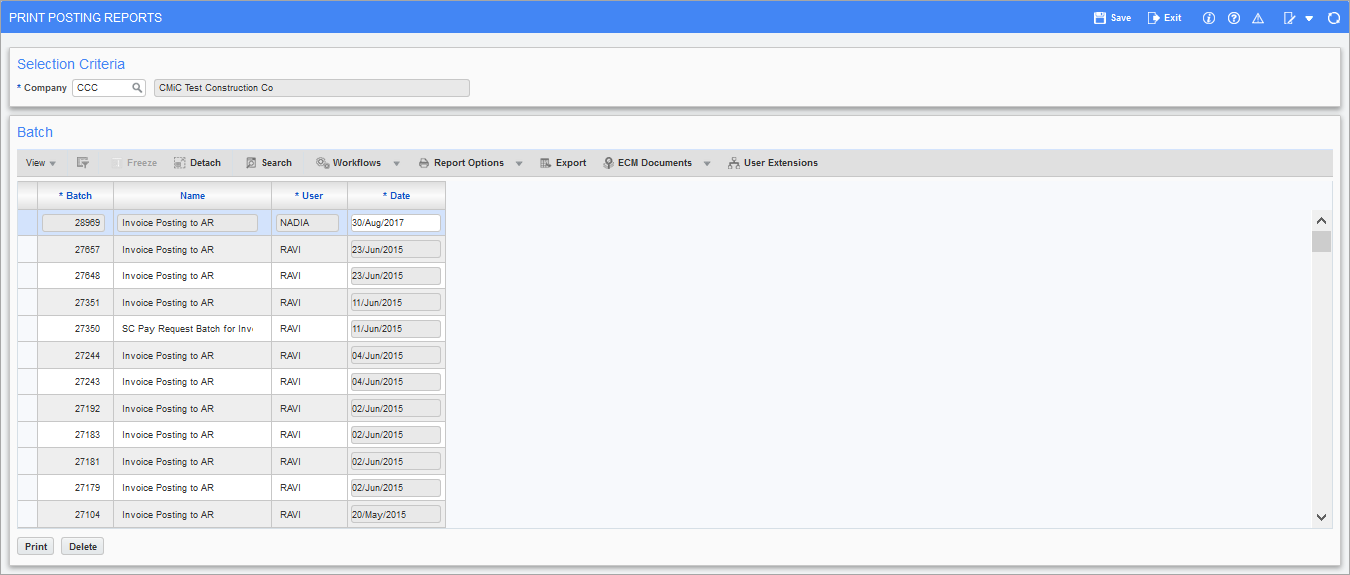Click the date field 30/Aug/2017
Viewport: 1350px width, 575px height.
[x=396, y=223]
